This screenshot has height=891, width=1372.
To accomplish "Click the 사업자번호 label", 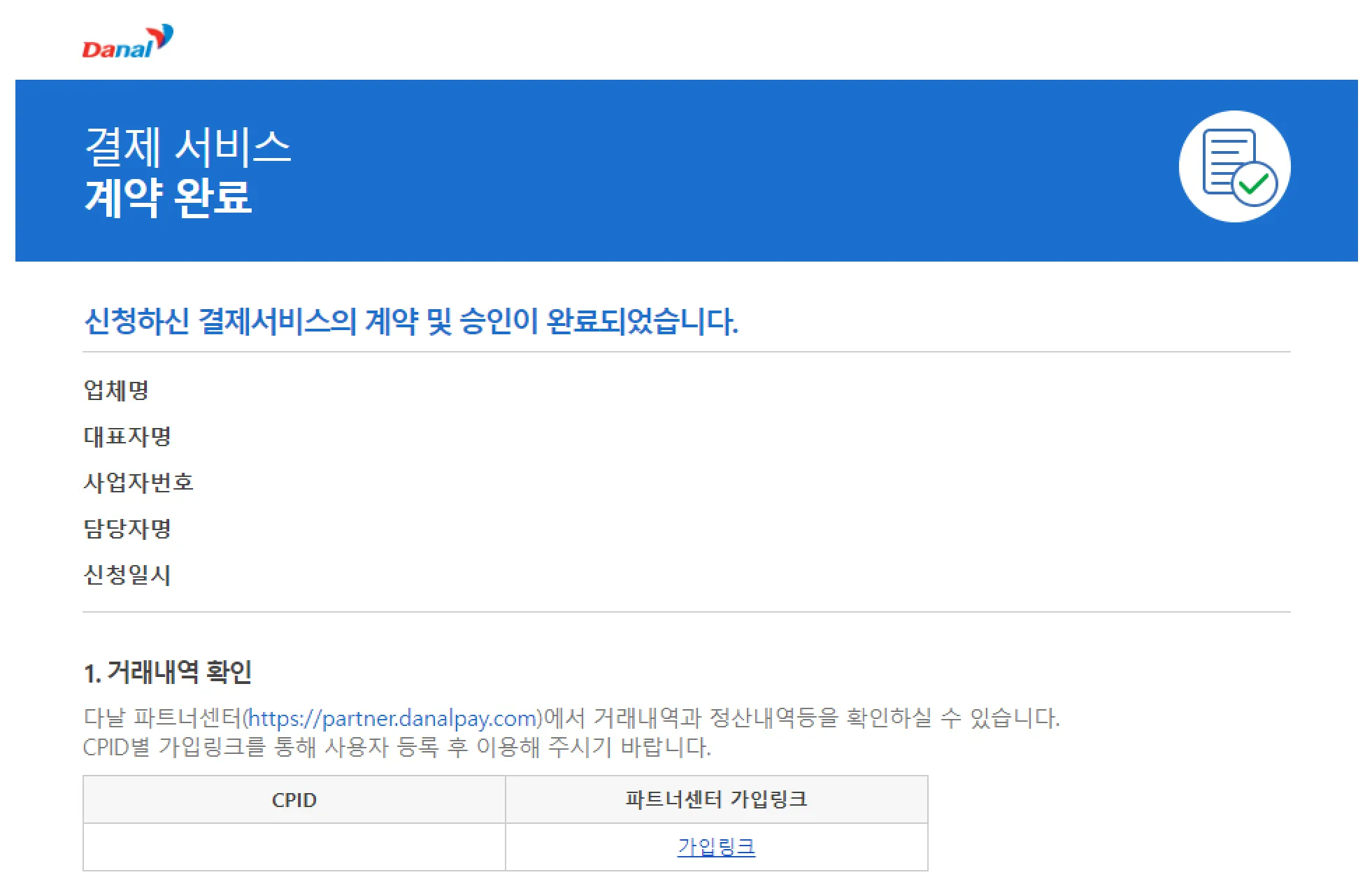I will [x=138, y=483].
